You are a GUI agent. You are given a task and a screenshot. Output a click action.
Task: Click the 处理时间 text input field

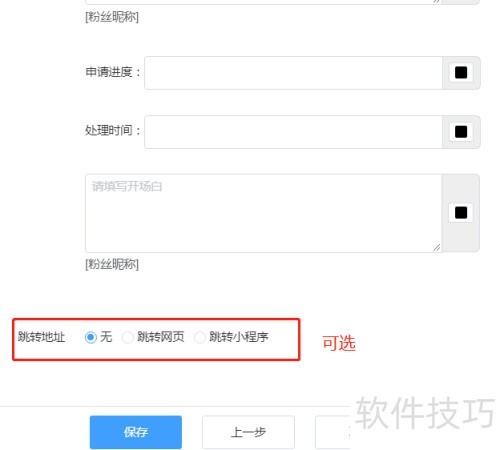(x=293, y=132)
